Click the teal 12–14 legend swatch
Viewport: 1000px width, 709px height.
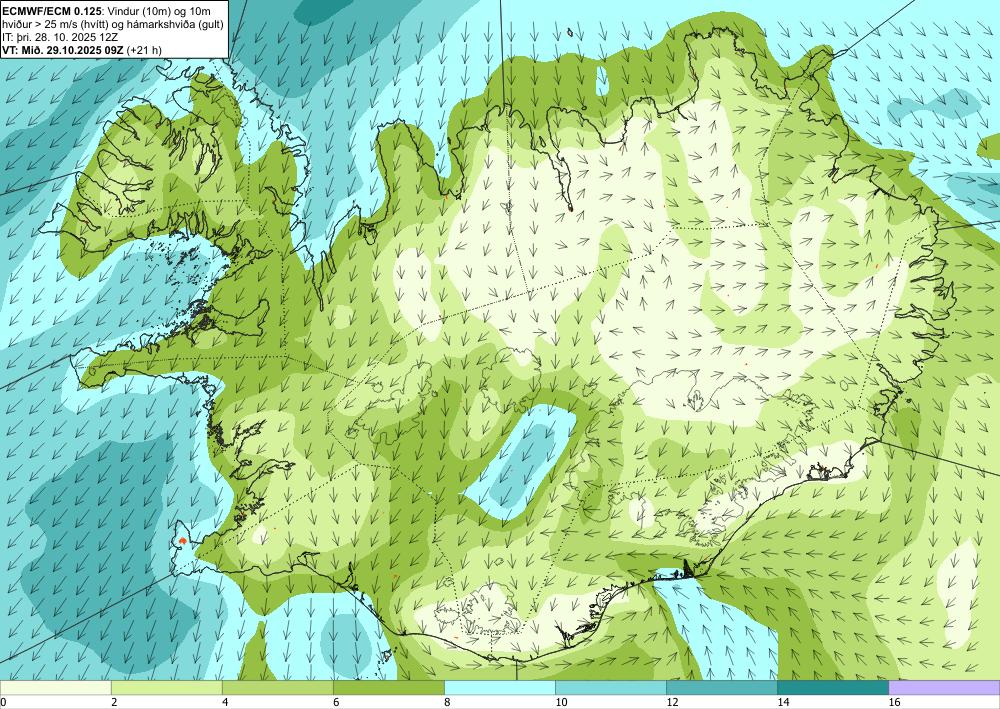(721, 687)
